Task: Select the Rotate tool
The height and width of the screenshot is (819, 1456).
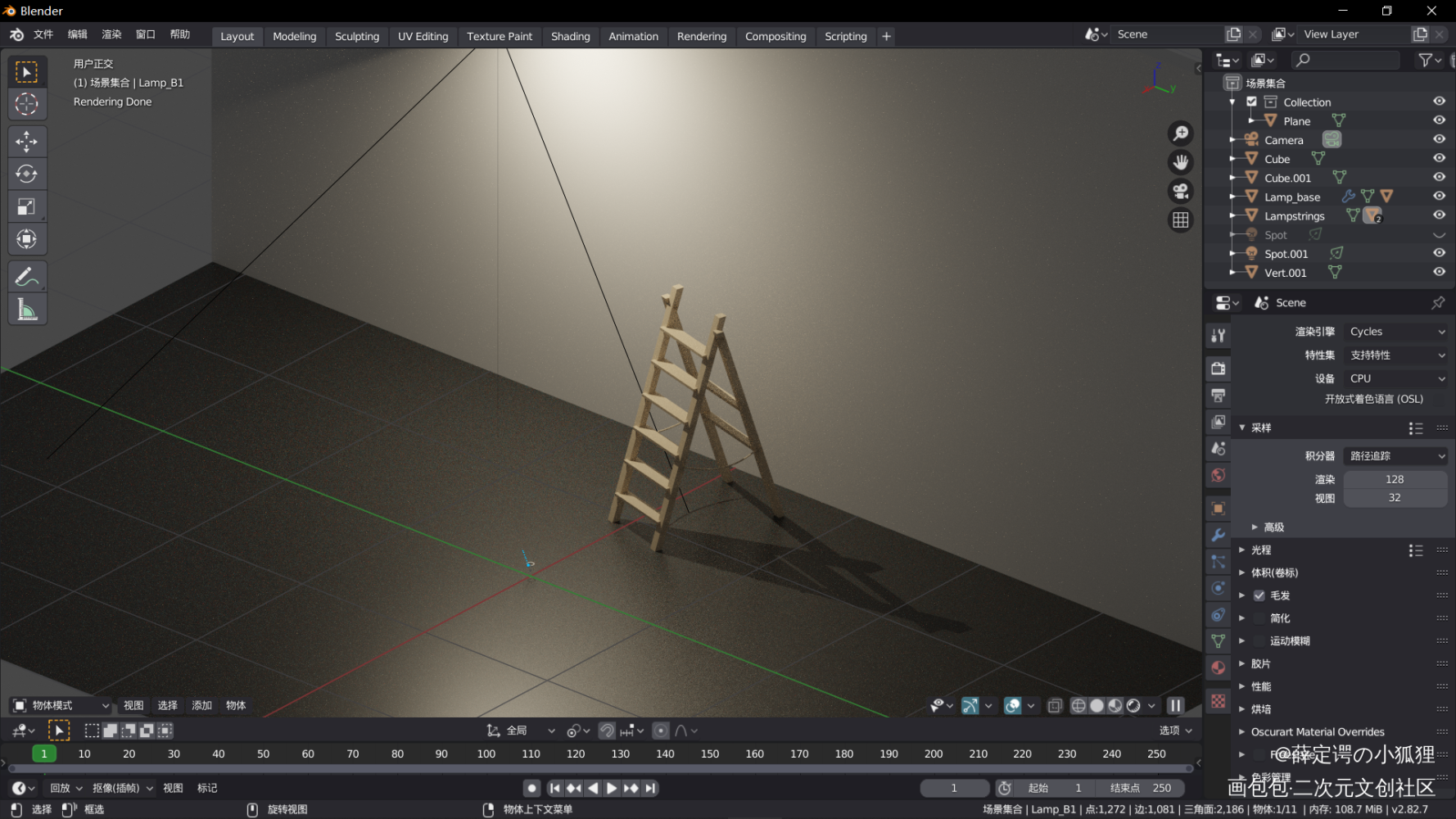Action: (x=26, y=174)
